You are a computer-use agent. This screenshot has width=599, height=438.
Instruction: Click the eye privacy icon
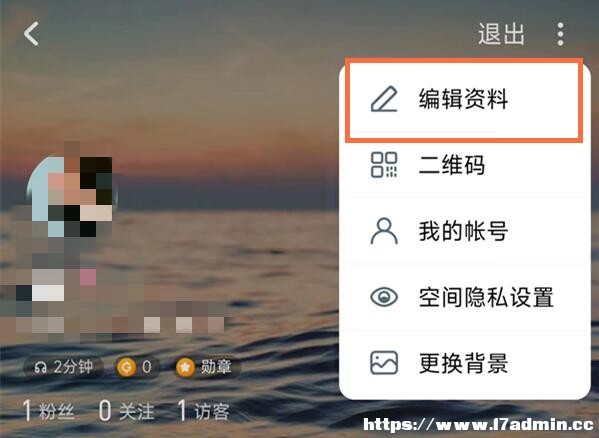click(x=384, y=297)
